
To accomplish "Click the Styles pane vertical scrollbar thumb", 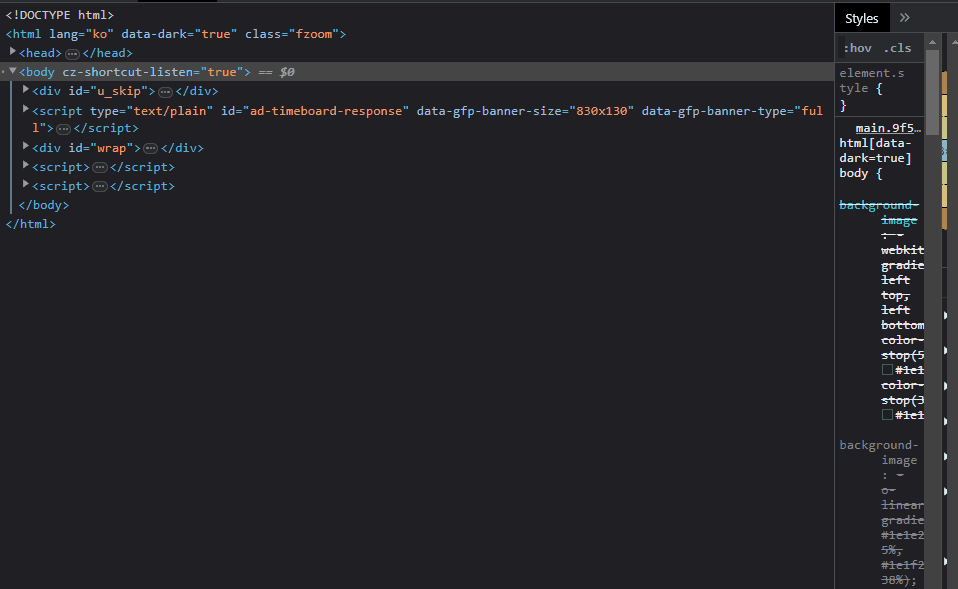I will pyautogui.click(x=932, y=90).
